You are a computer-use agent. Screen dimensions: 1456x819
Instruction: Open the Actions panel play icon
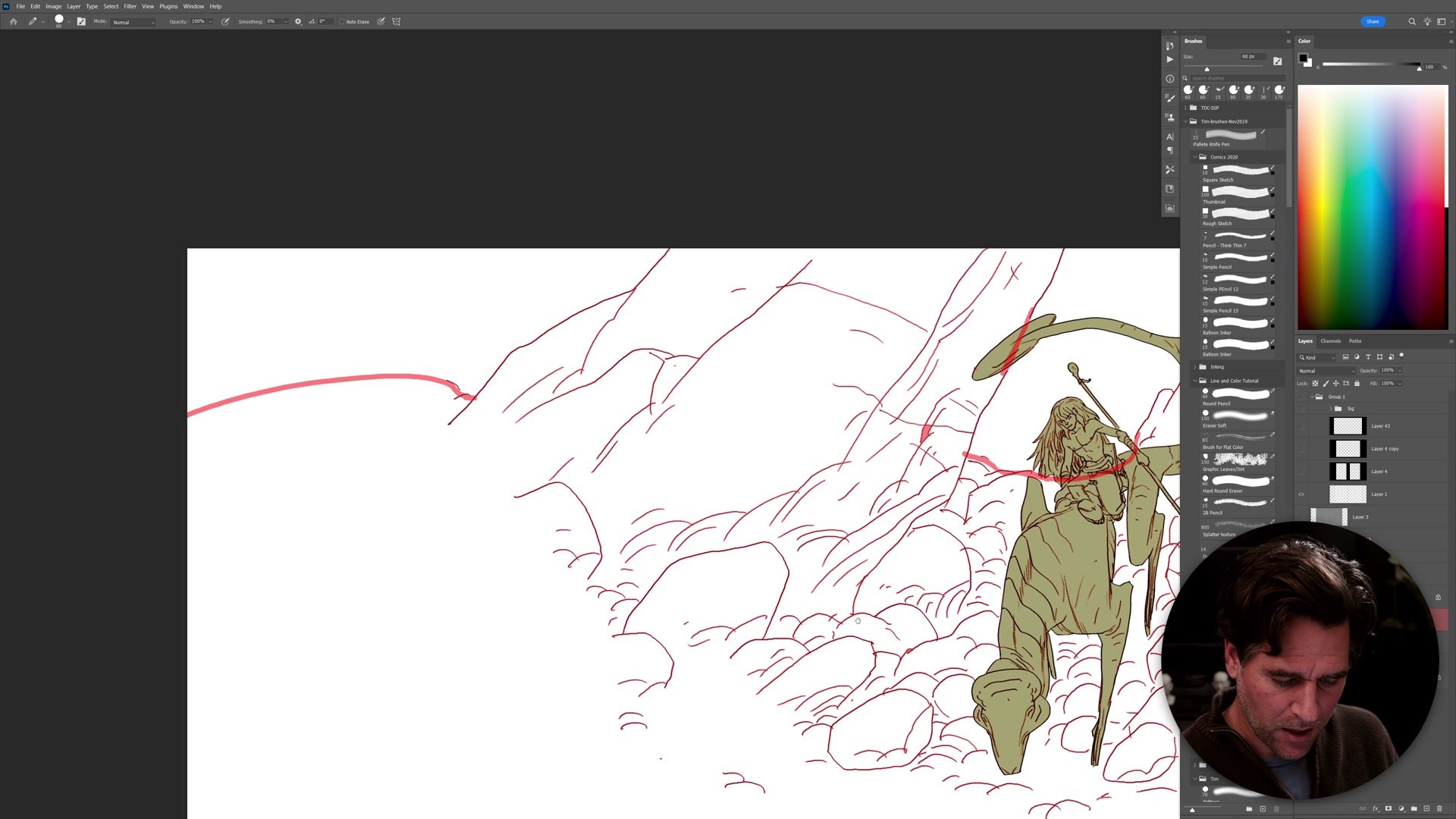pyautogui.click(x=1169, y=59)
